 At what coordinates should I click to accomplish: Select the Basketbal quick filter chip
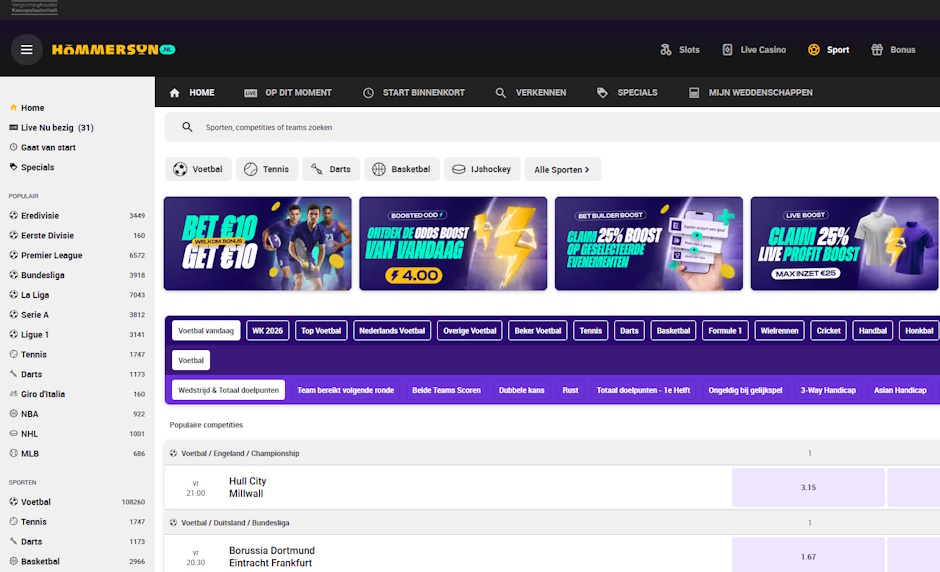(x=402, y=169)
